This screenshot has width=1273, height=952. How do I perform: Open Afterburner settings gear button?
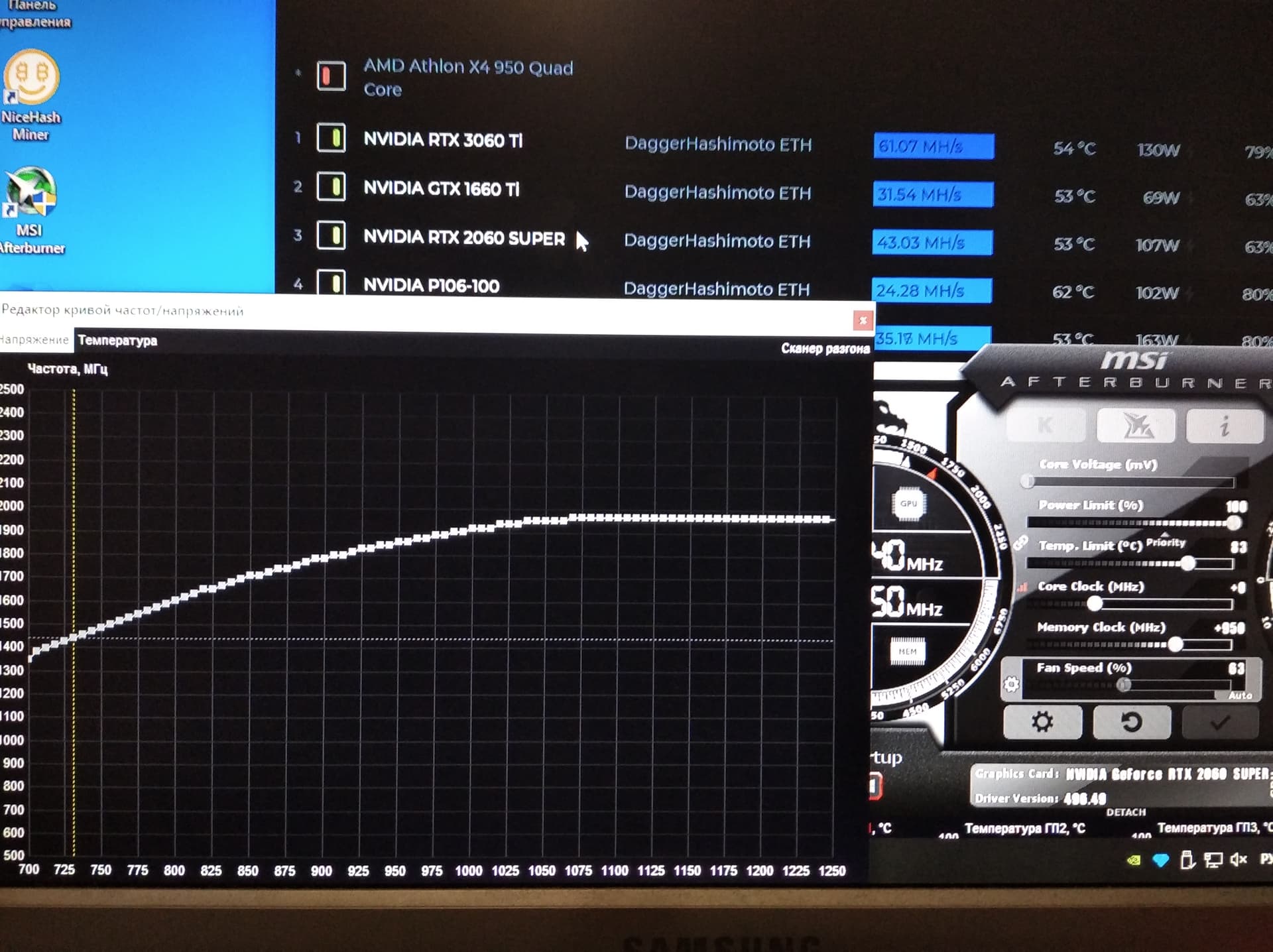click(1042, 721)
